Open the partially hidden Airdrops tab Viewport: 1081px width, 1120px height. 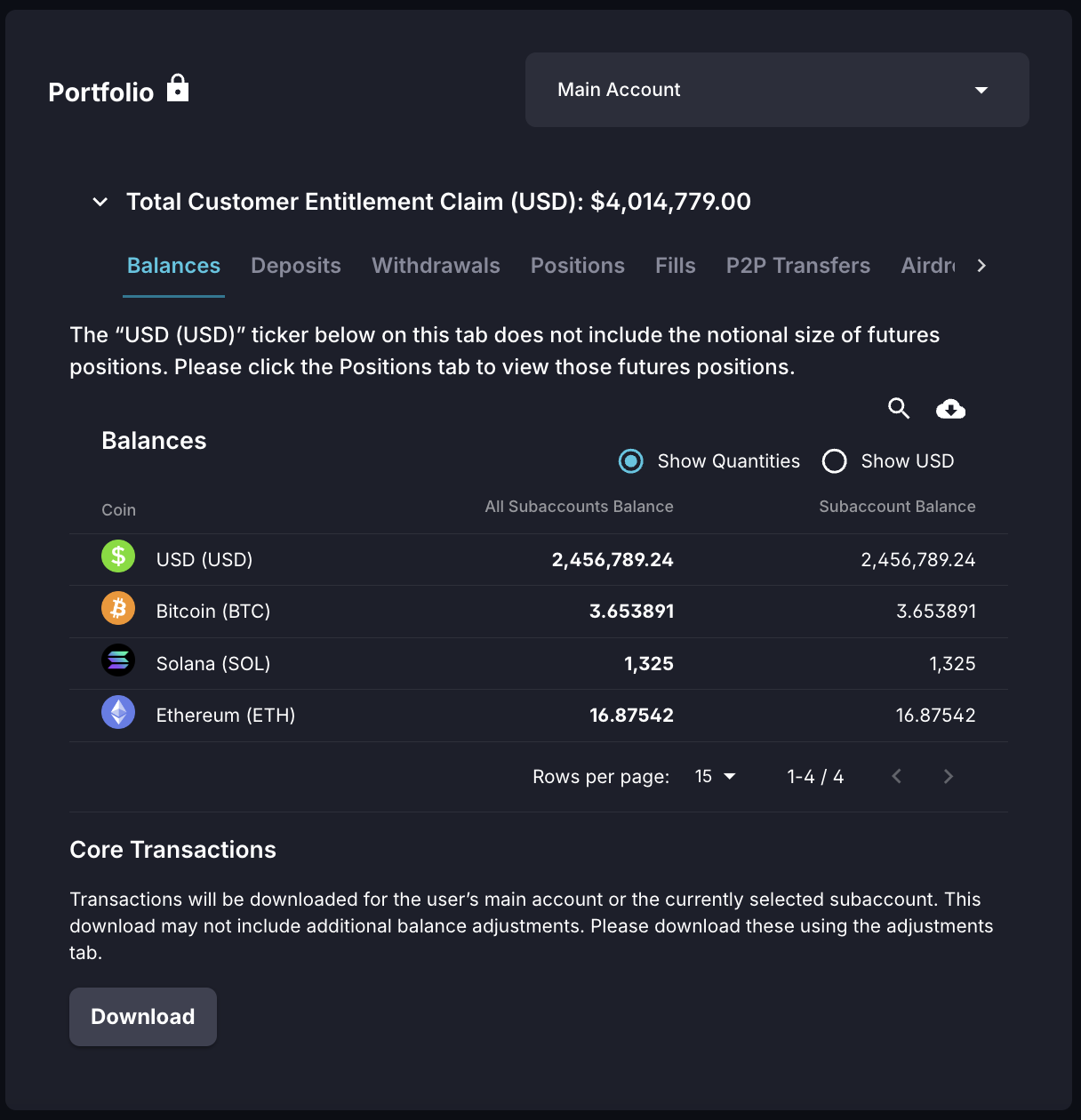click(928, 266)
